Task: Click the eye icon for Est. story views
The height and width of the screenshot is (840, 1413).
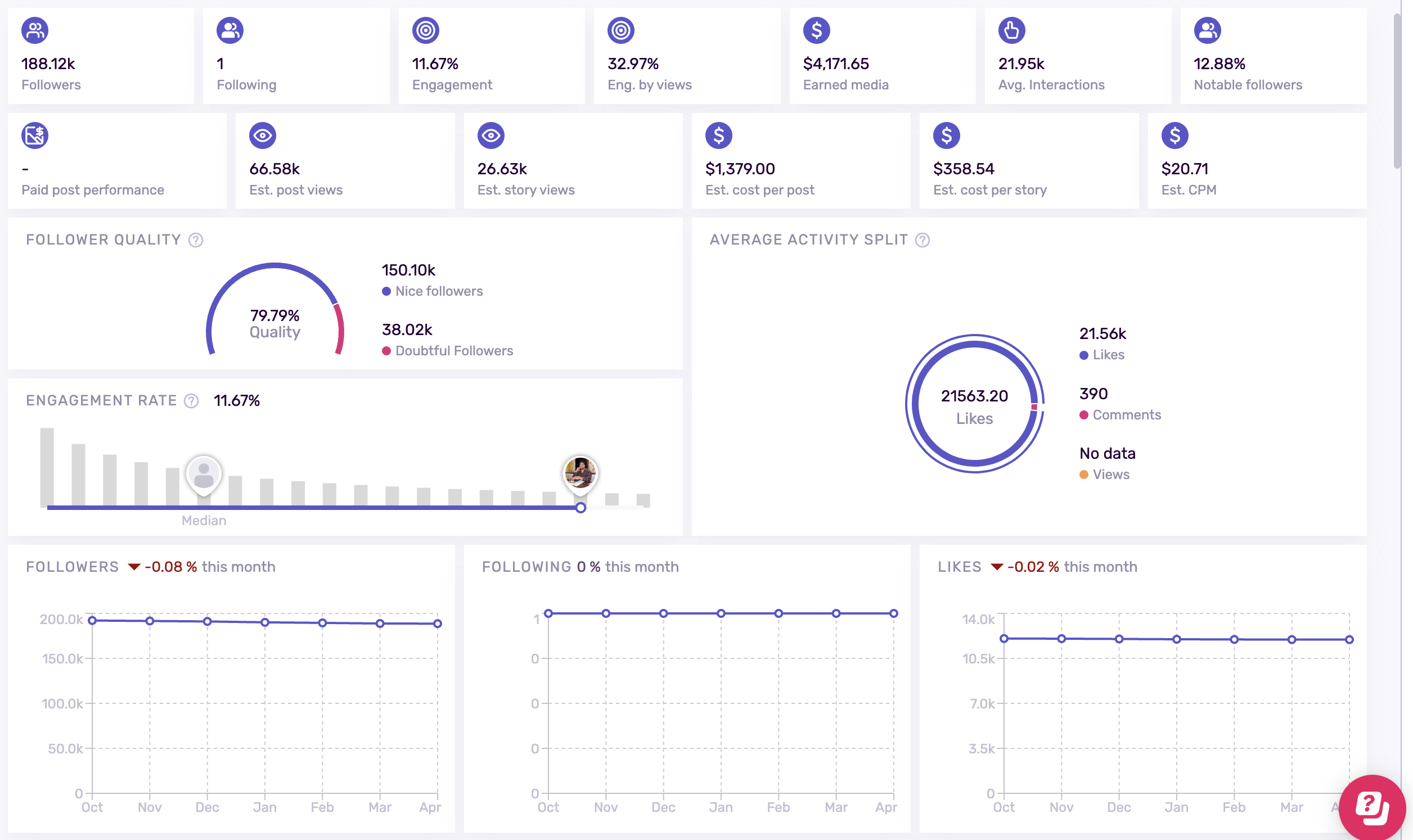Action: pyautogui.click(x=492, y=136)
